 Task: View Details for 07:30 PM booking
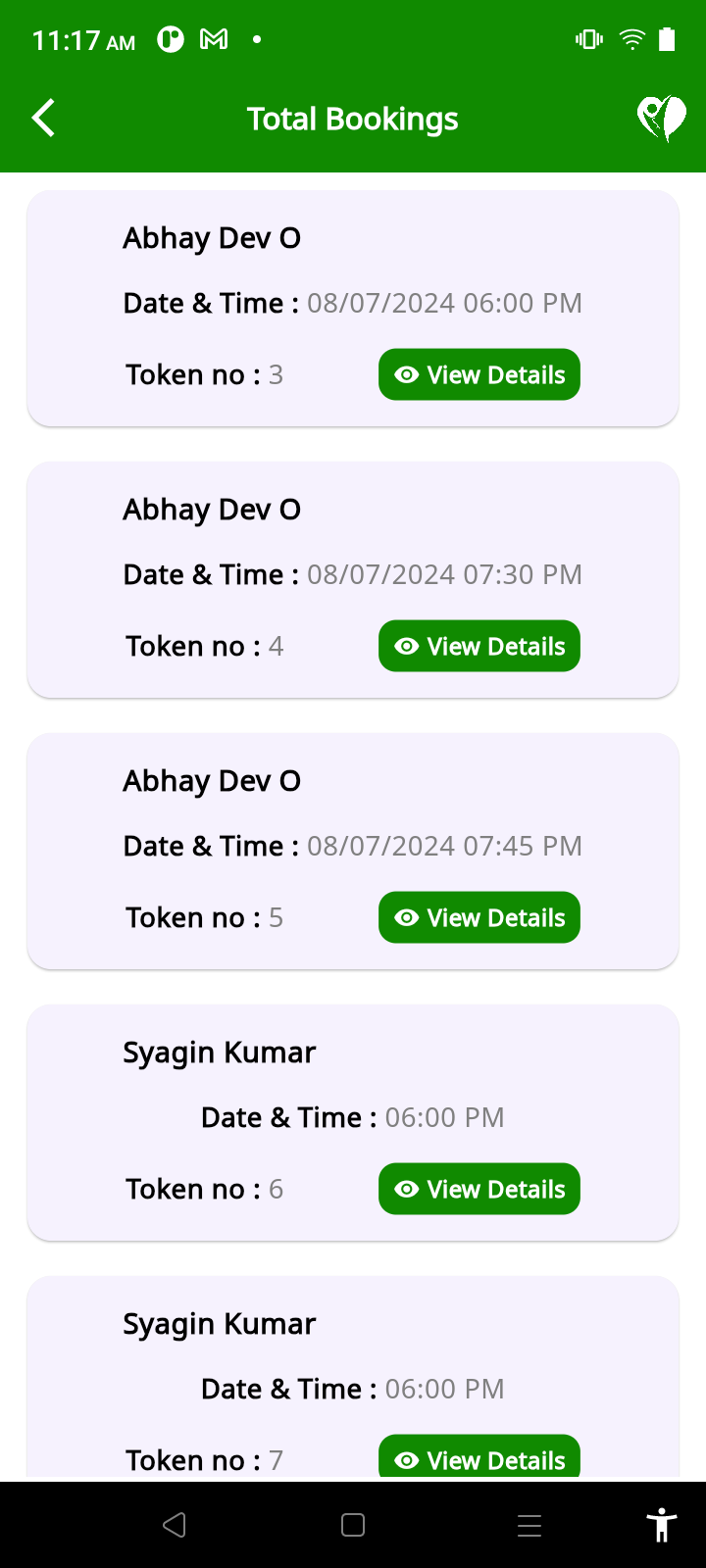pyautogui.click(x=479, y=647)
